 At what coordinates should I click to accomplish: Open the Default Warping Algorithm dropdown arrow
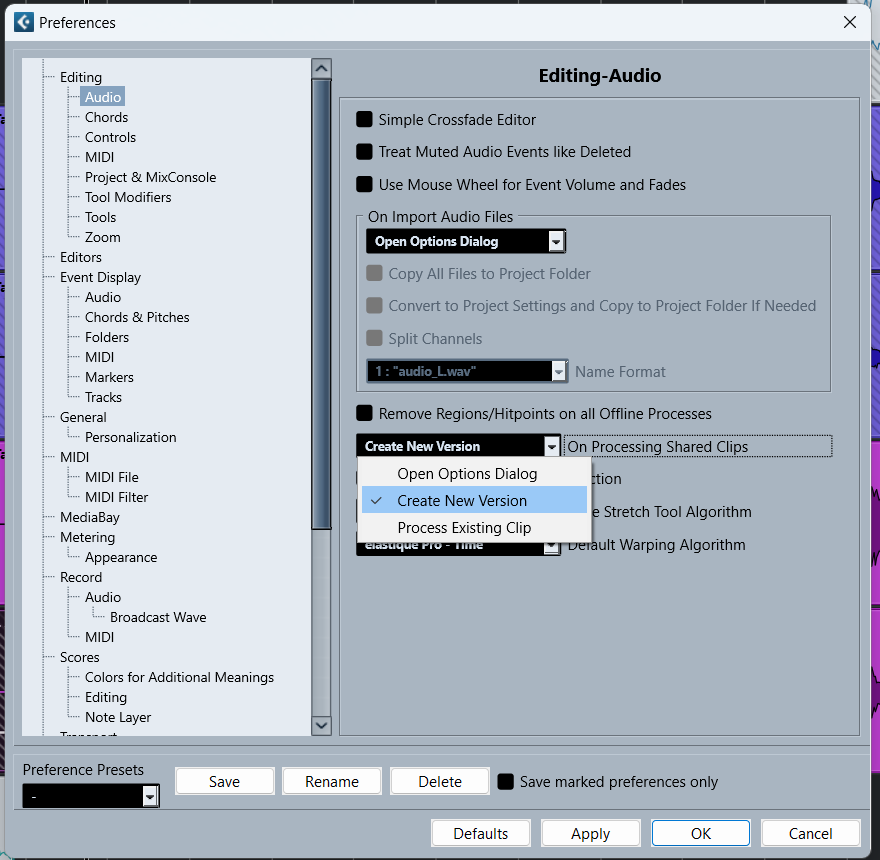[552, 546]
